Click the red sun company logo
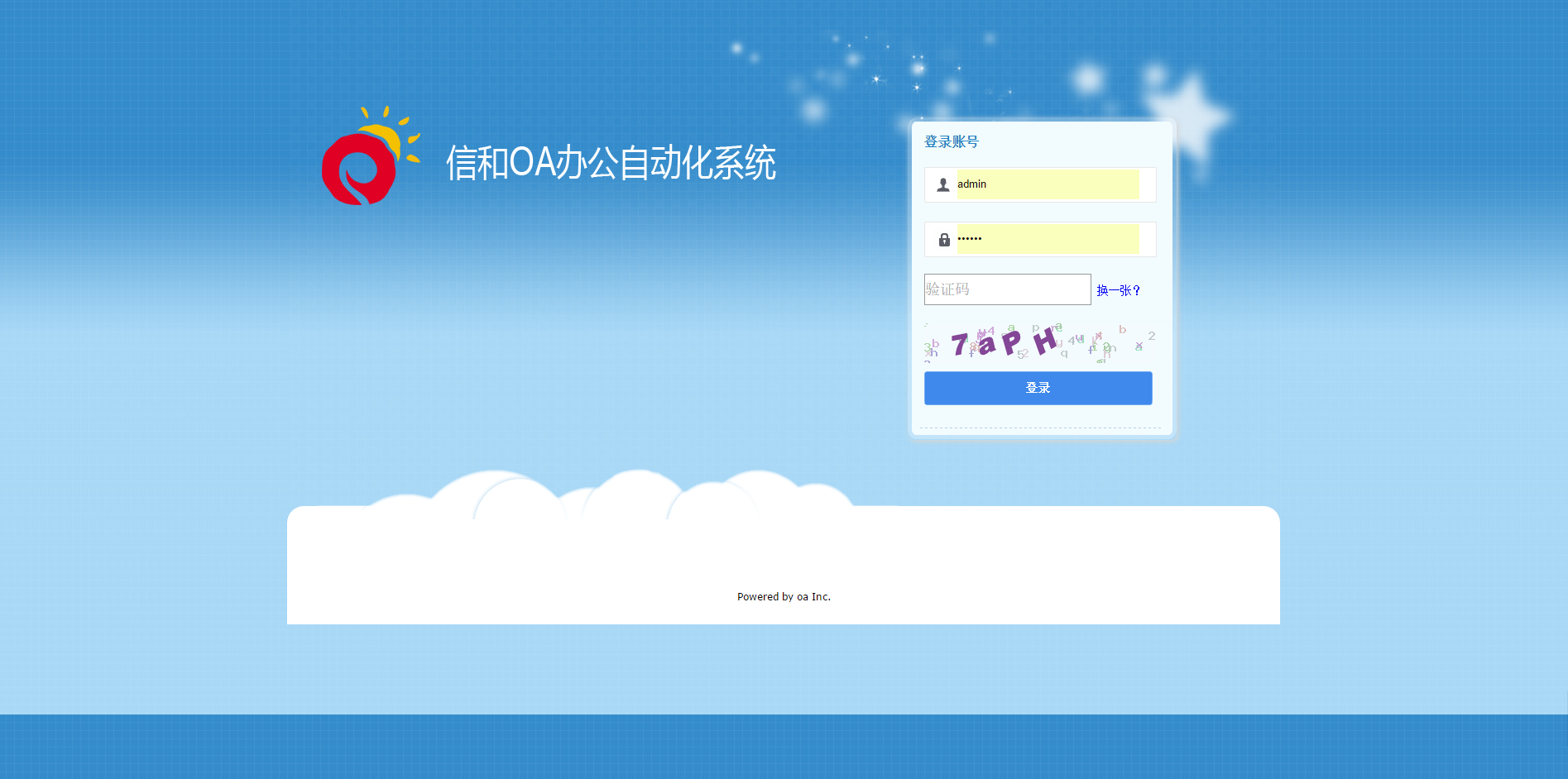 pyautogui.click(x=371, y=155)
